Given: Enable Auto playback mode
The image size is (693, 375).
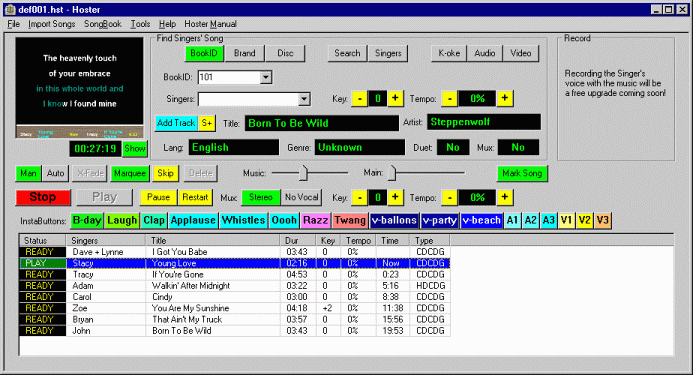Looking at the screenshot, I should [x=56, y=173].
